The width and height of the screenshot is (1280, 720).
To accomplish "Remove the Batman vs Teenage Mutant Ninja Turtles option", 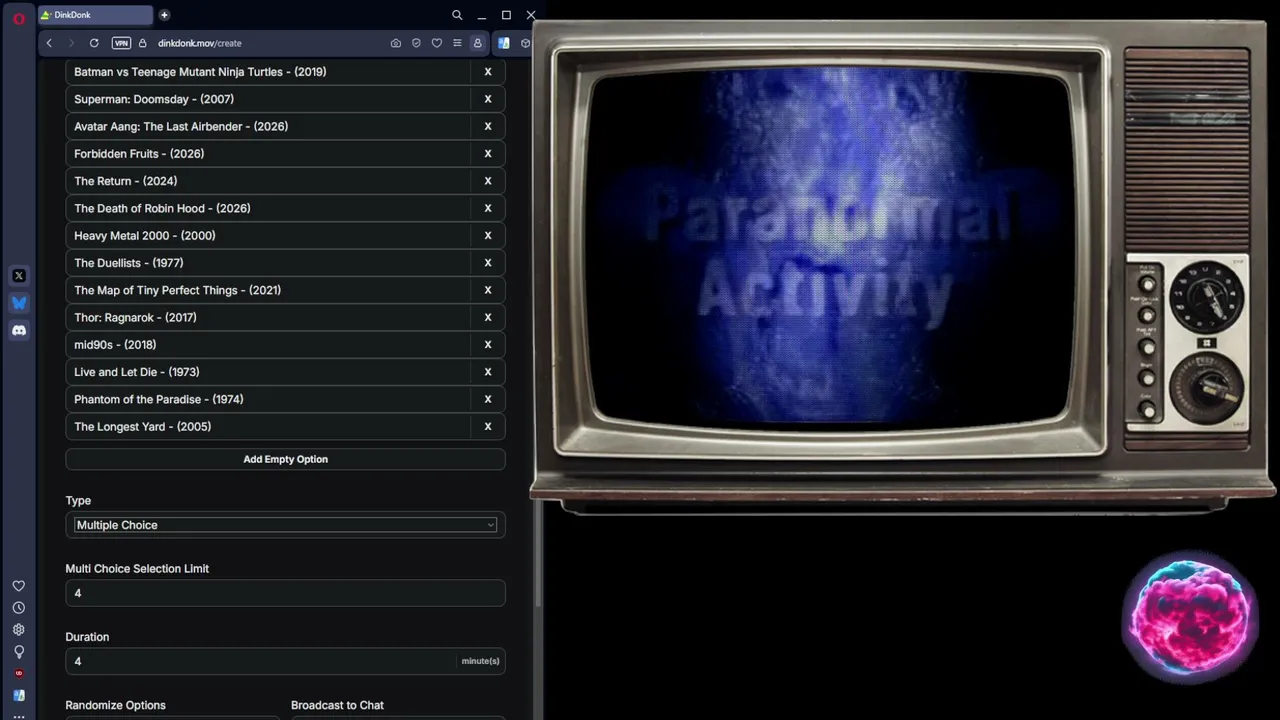I will (488, 72).
